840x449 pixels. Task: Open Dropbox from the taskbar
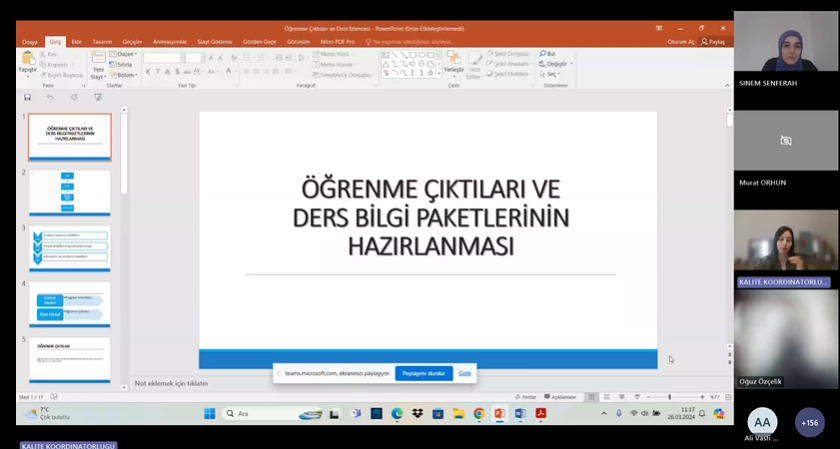click(417, 413)
